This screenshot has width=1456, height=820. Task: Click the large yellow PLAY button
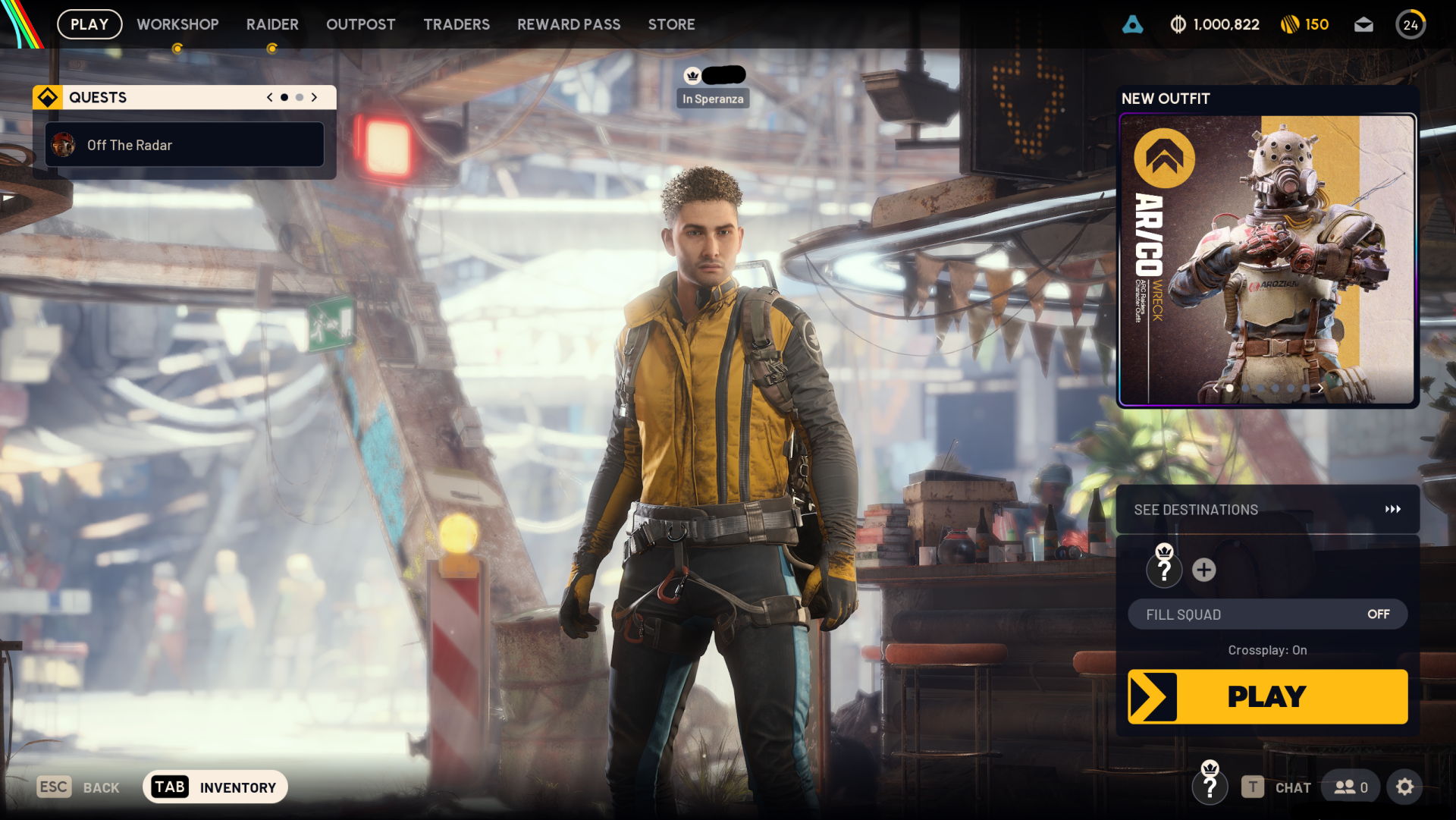tap(1267, 696)
